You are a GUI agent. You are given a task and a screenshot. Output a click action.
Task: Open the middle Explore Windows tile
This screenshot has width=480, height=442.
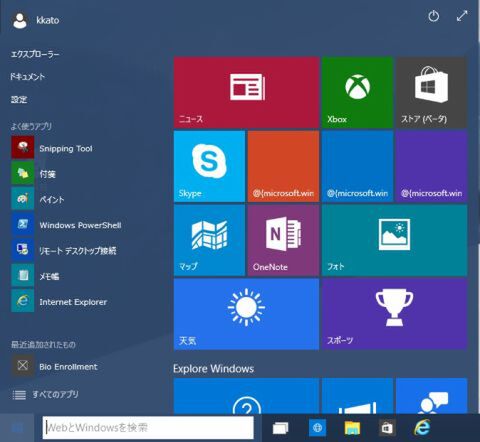[x=357, y=396]
